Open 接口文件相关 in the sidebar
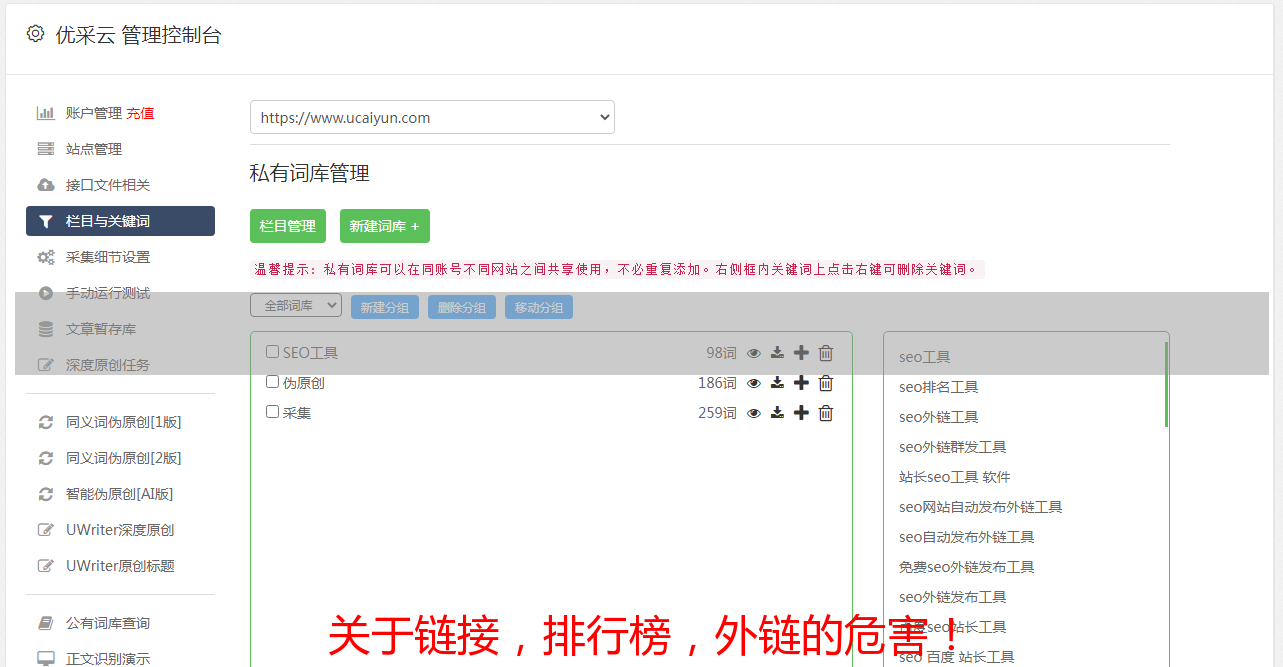This screenshot has height=667, width=1283. 108,185
